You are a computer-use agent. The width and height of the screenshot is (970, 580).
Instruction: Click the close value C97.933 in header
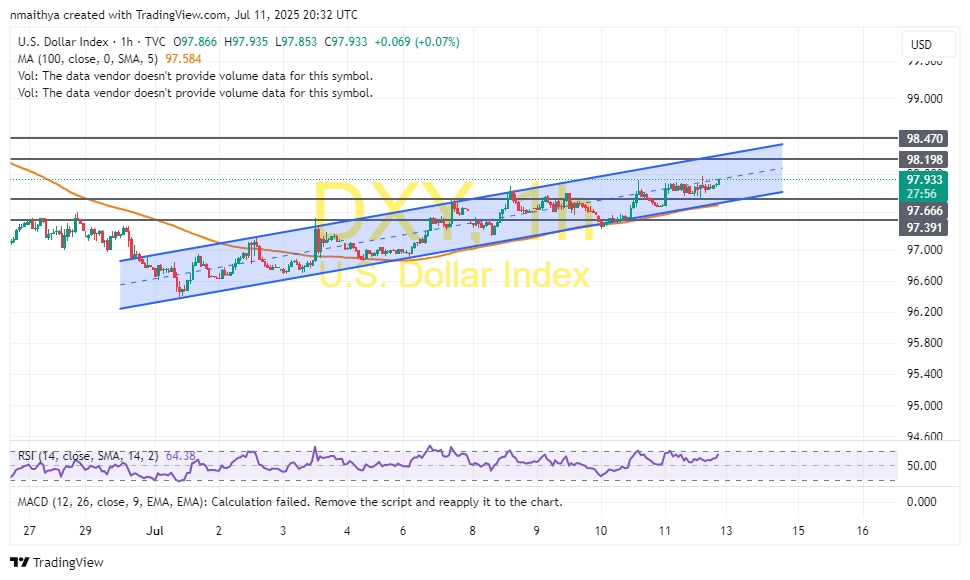[x=346, y=42]
